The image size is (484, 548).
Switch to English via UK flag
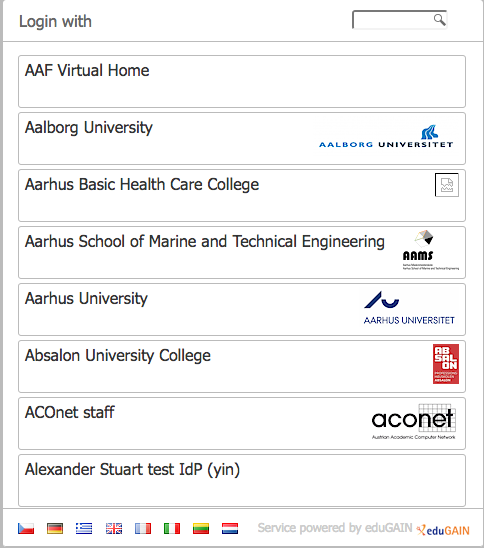click(114, 528)
